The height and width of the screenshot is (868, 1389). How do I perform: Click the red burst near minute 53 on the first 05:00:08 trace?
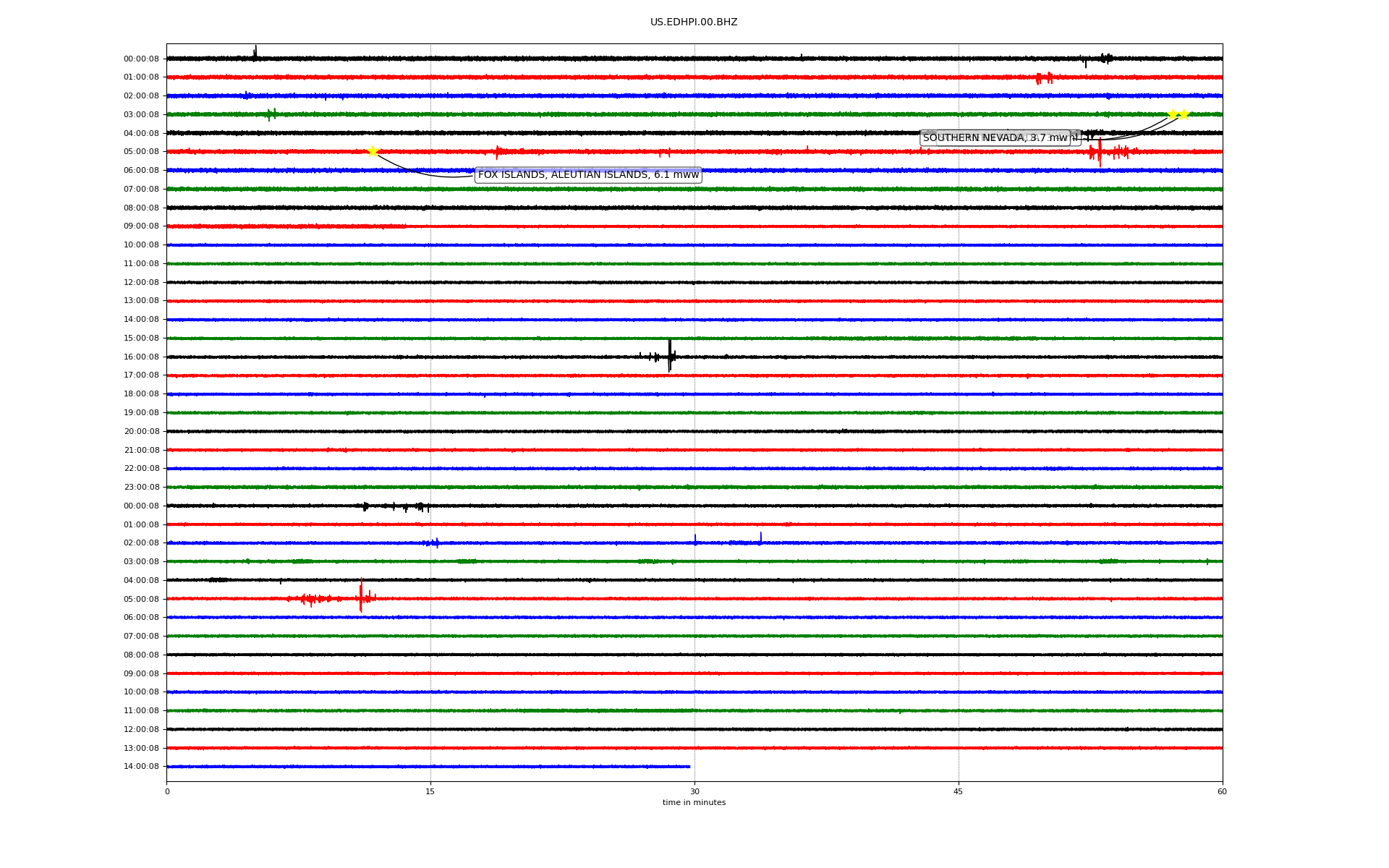coord(1100,152)
